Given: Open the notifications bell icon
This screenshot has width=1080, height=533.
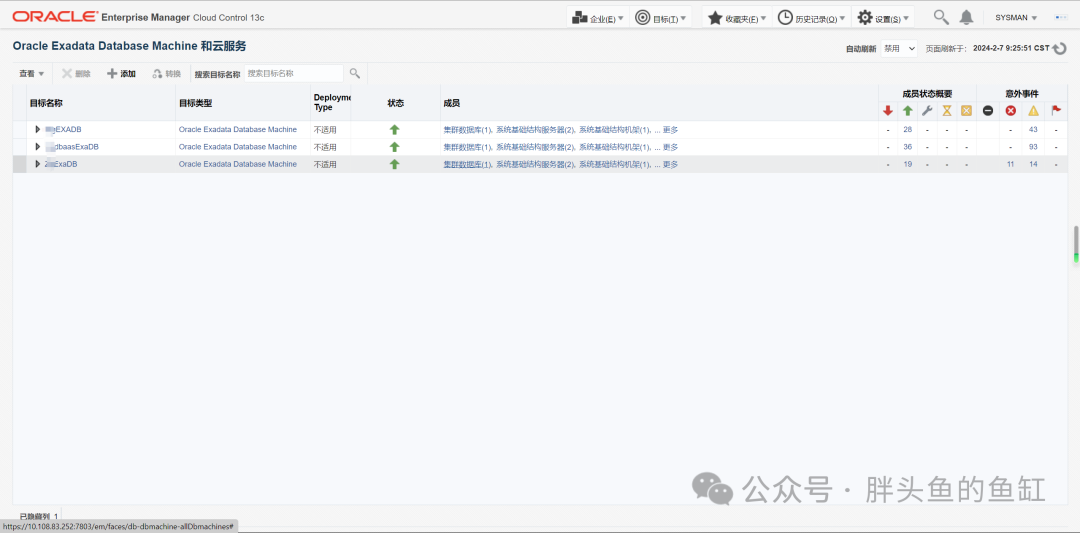Looking at the screenshot, I should pyautogui.click(x=967, y=18).
